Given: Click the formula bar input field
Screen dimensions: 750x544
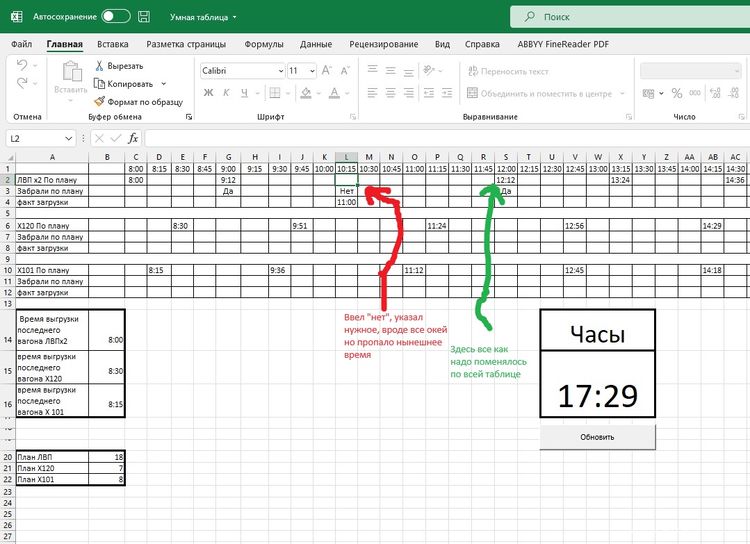Looking at the screenshot, I should [x=447, y=139].
